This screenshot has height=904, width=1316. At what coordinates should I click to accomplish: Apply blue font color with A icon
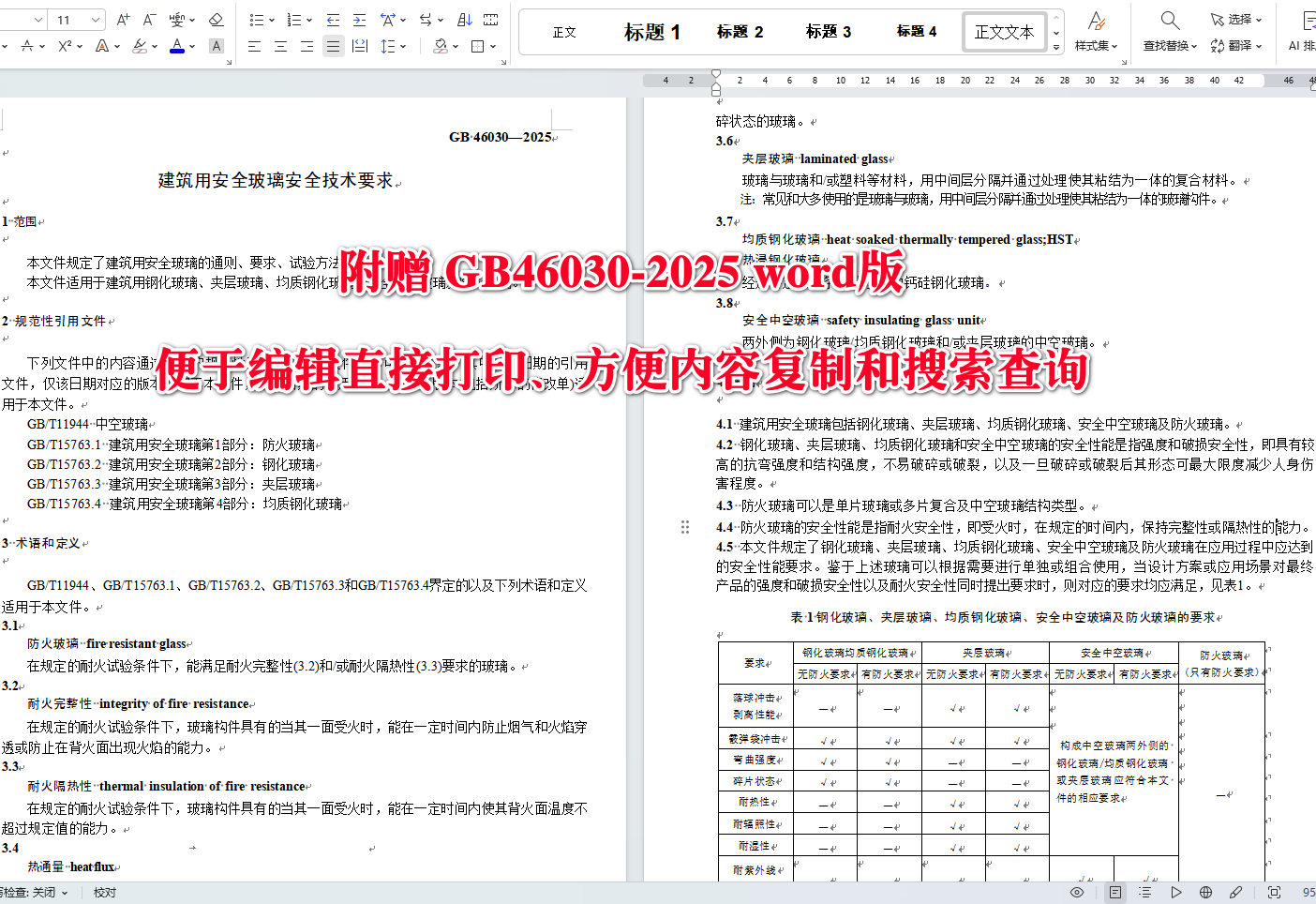point(176,45)
